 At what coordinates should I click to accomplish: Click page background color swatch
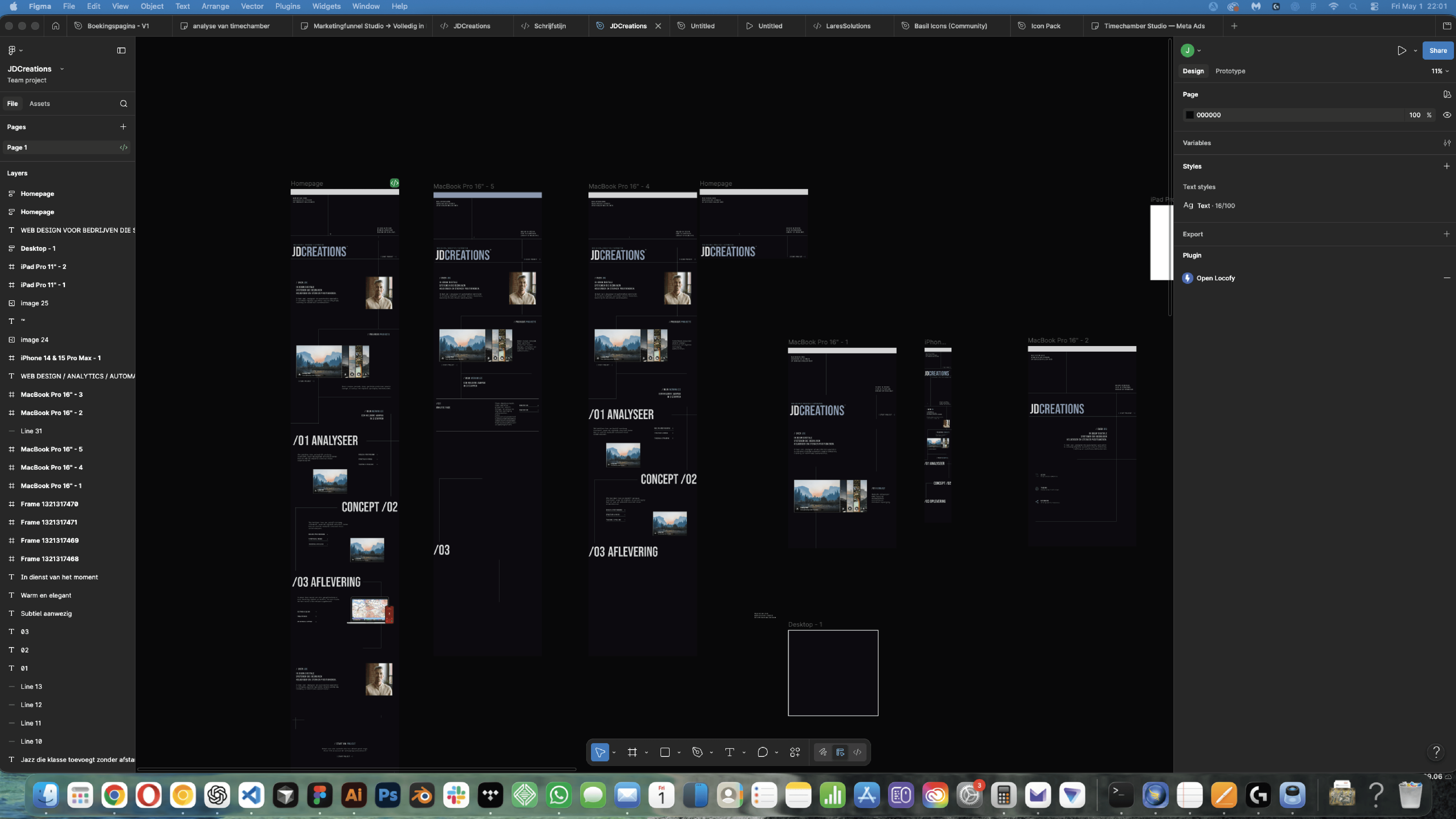point(1189,115)
